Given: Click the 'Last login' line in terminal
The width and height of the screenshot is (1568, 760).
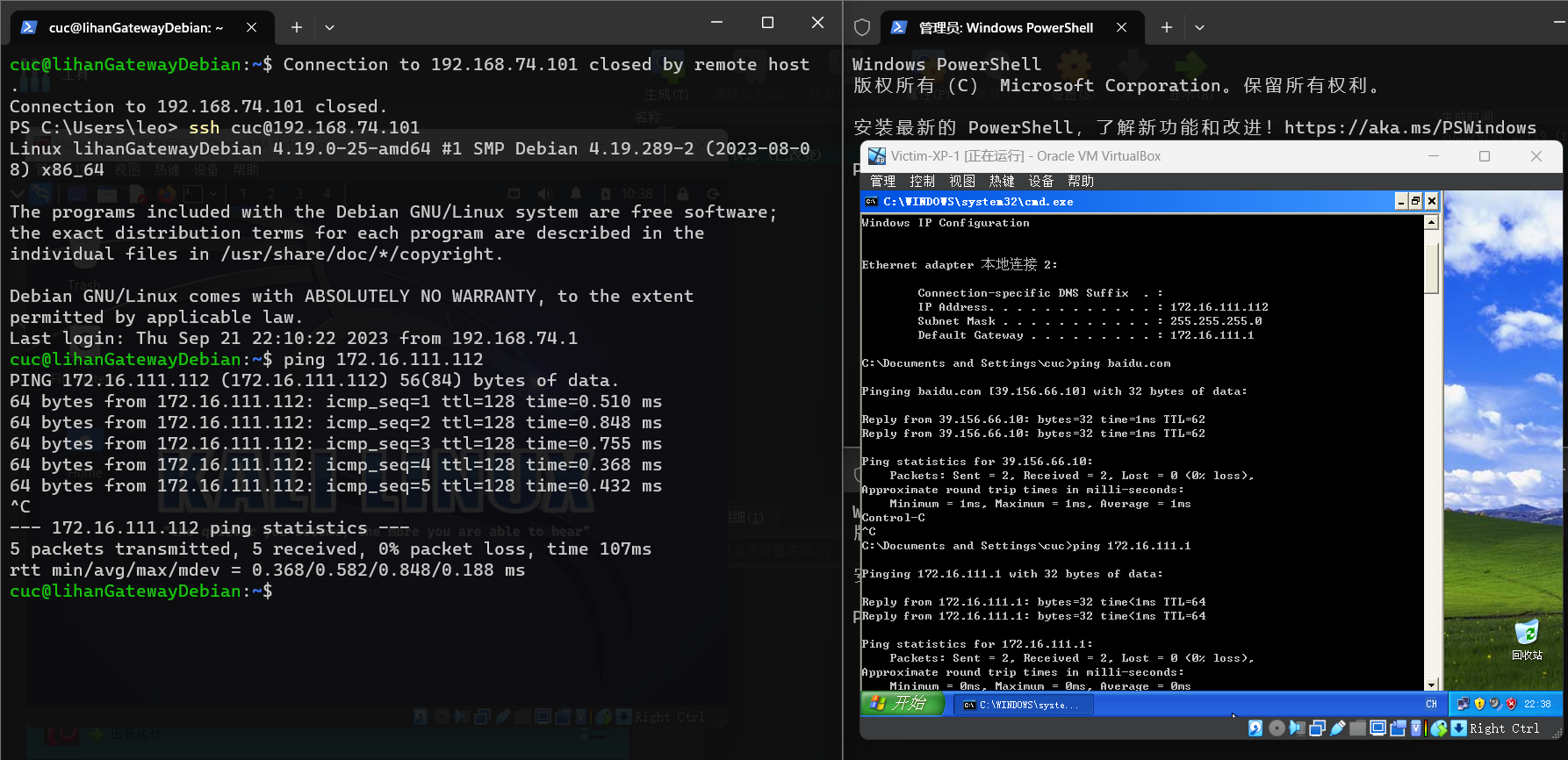Looking at the screenshot, I should pyautogui.click(x=294, y=338).
